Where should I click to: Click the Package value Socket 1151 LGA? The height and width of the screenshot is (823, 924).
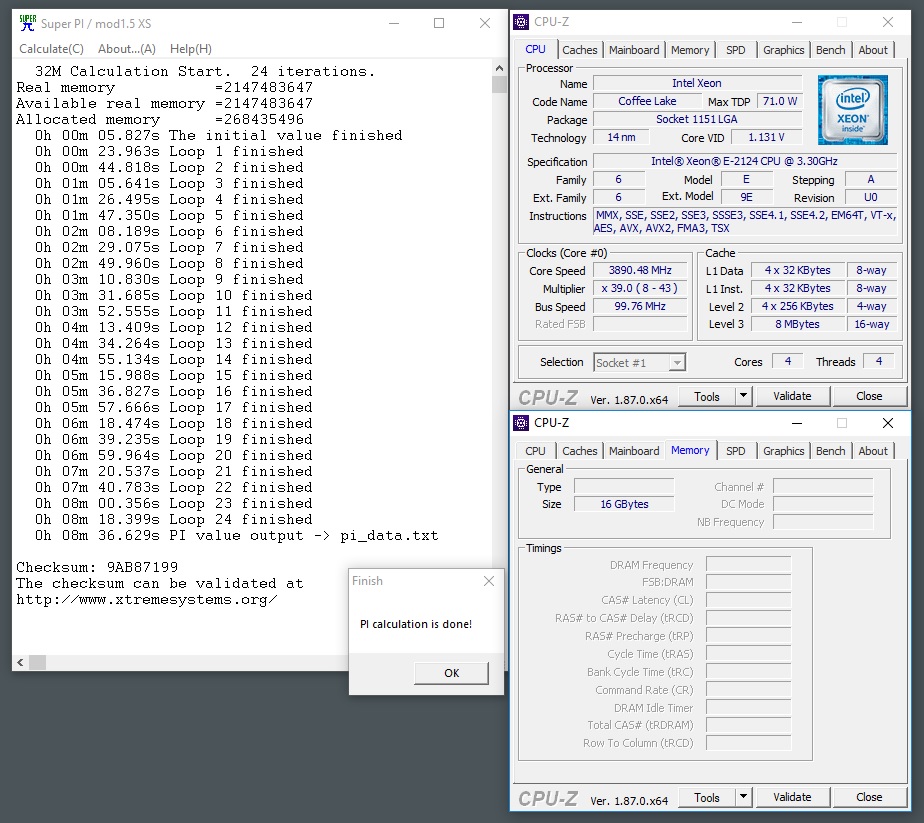click(x=697, y=120)
